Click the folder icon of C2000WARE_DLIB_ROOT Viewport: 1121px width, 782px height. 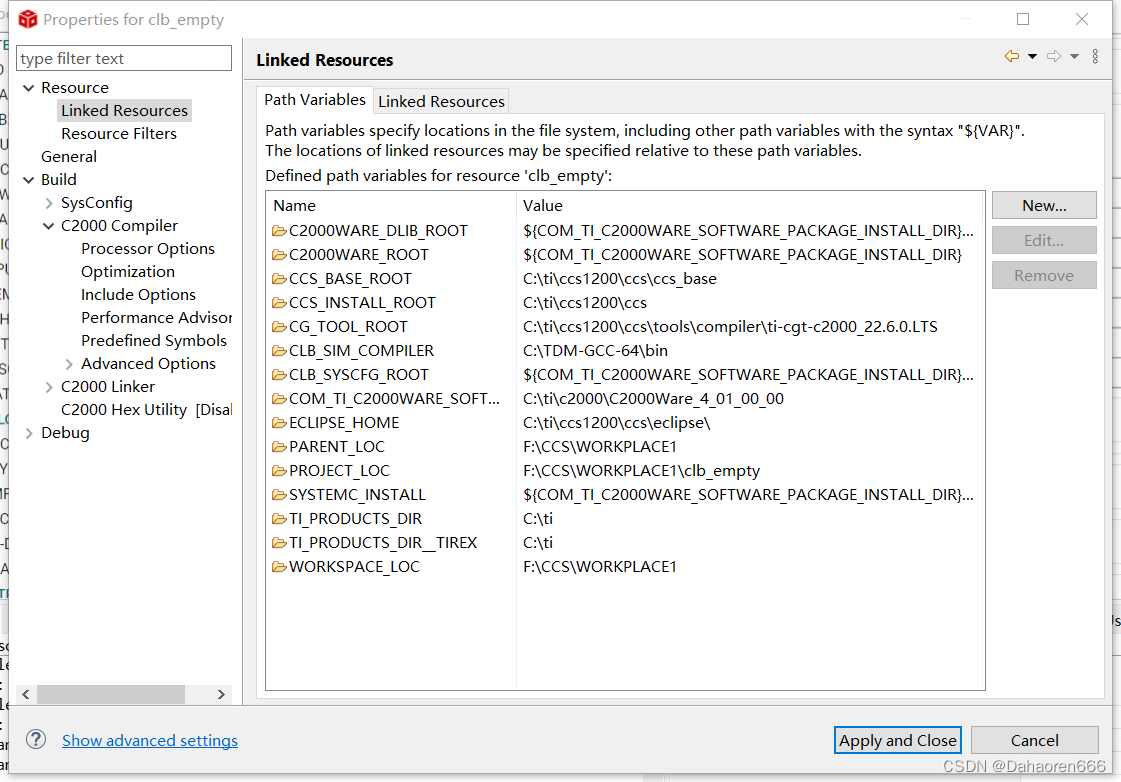click(x=279, y=231)
